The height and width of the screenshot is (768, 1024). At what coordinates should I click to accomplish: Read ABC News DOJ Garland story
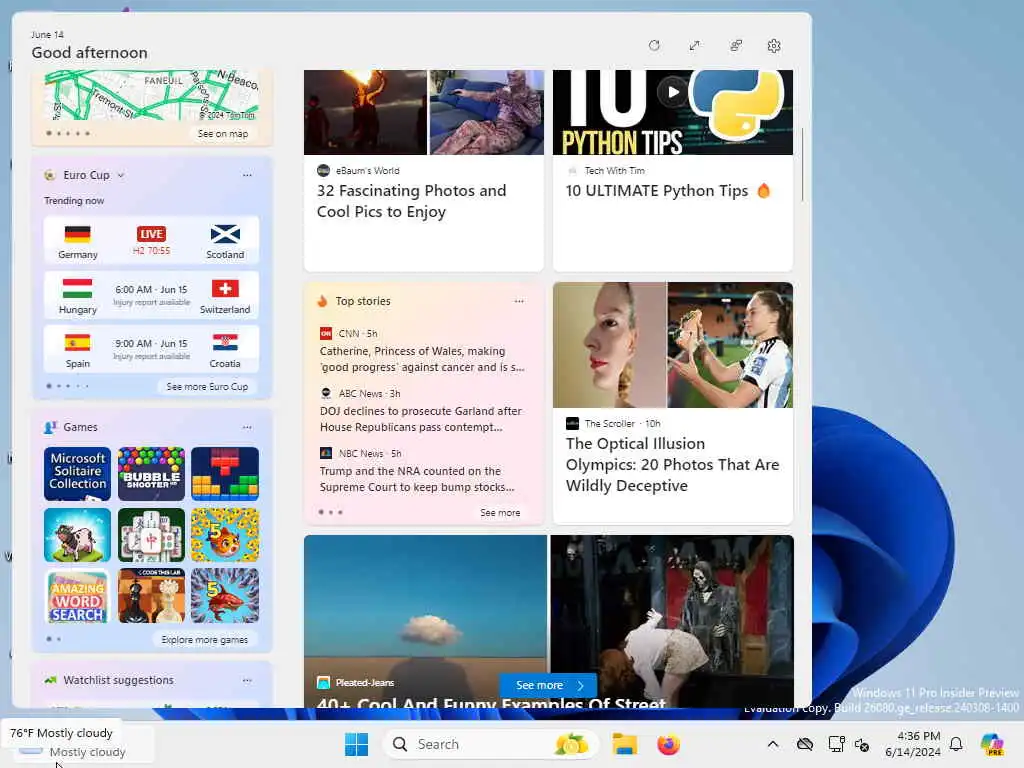tap(421, 419)
